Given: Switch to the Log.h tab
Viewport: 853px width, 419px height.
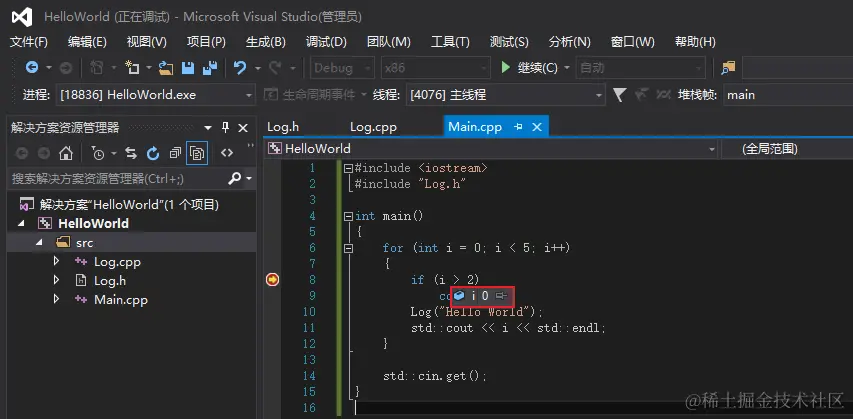Looking at the screenshot, I should click(283, 127).
